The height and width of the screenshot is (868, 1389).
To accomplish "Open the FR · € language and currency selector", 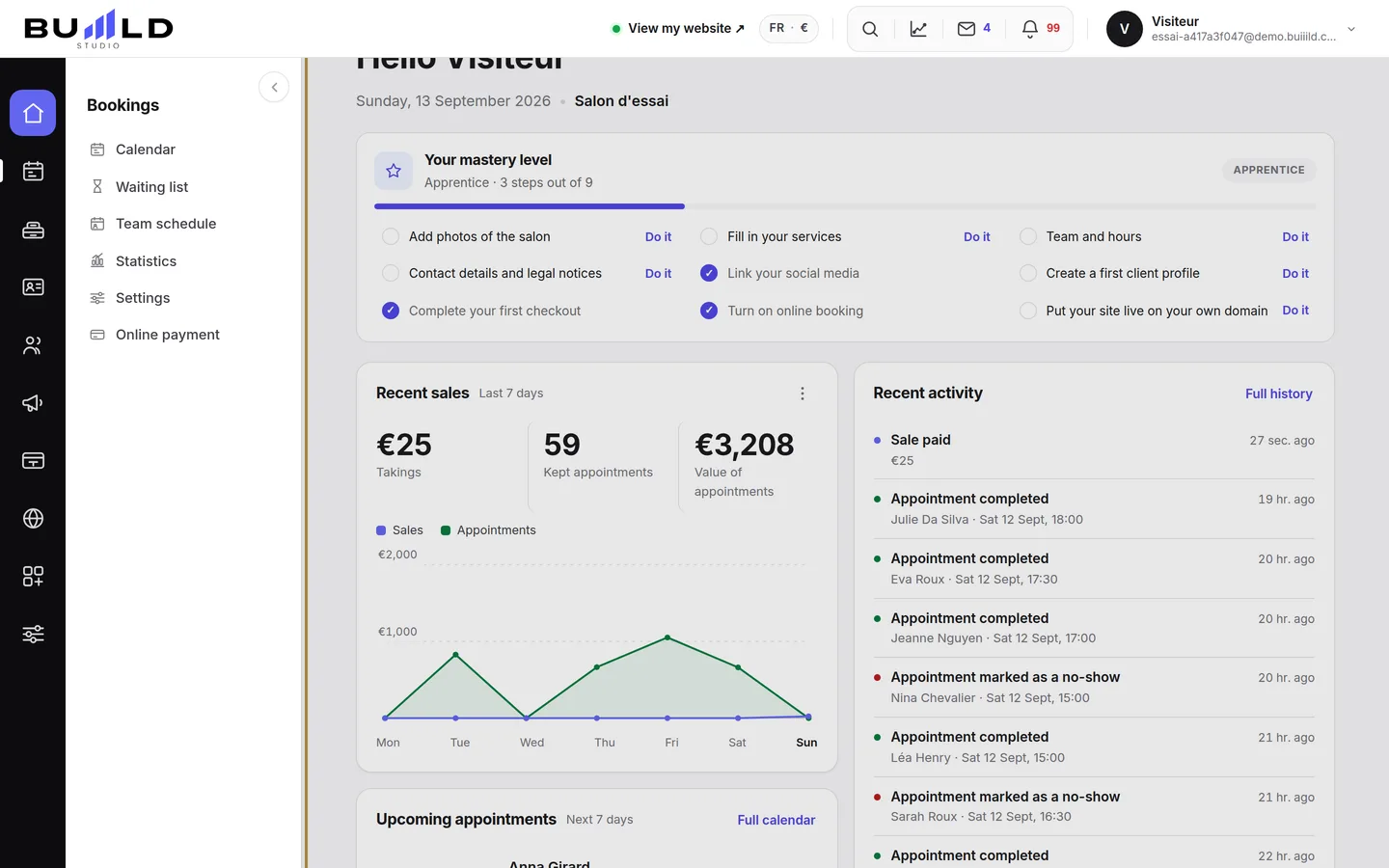I will [x=789, y=29].
